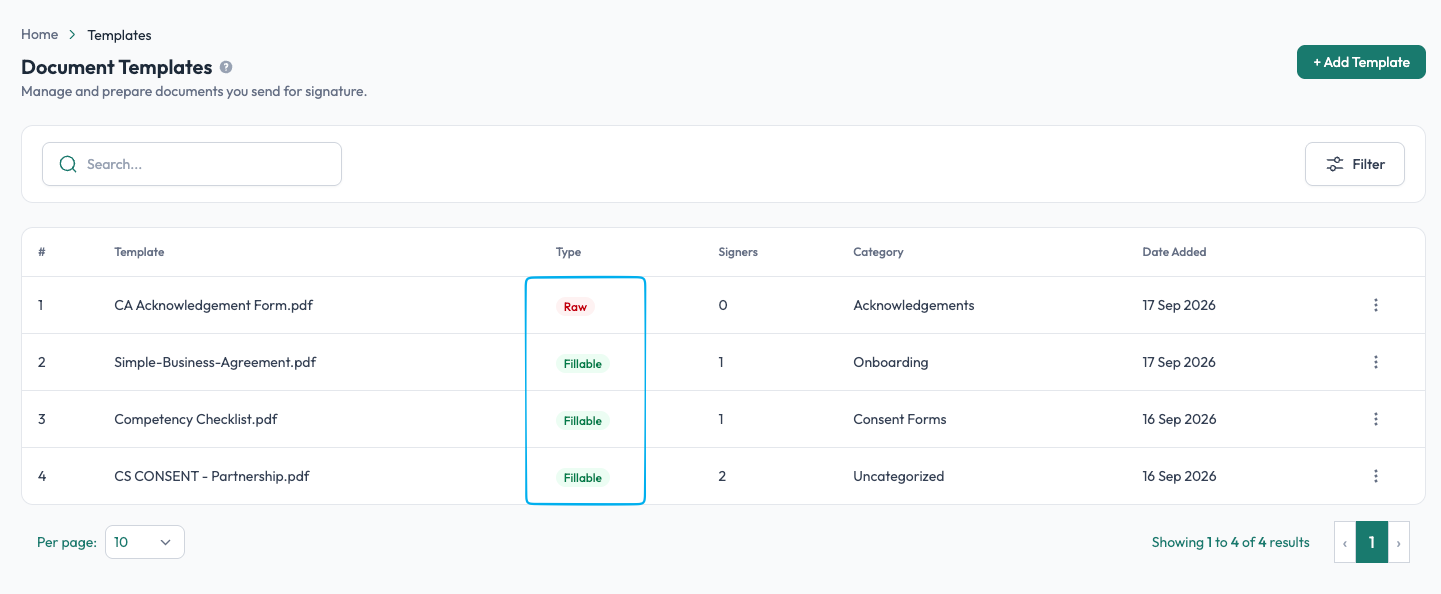The image size is (1441, 594).
Task: Open actions menu for Simple-Business-Agreement.pdf
Action: 1376,362
